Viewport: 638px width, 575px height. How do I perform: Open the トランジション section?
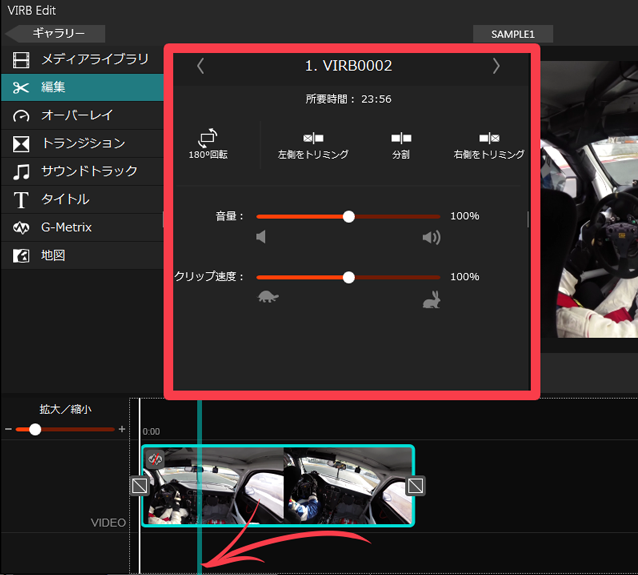point(83,144)
